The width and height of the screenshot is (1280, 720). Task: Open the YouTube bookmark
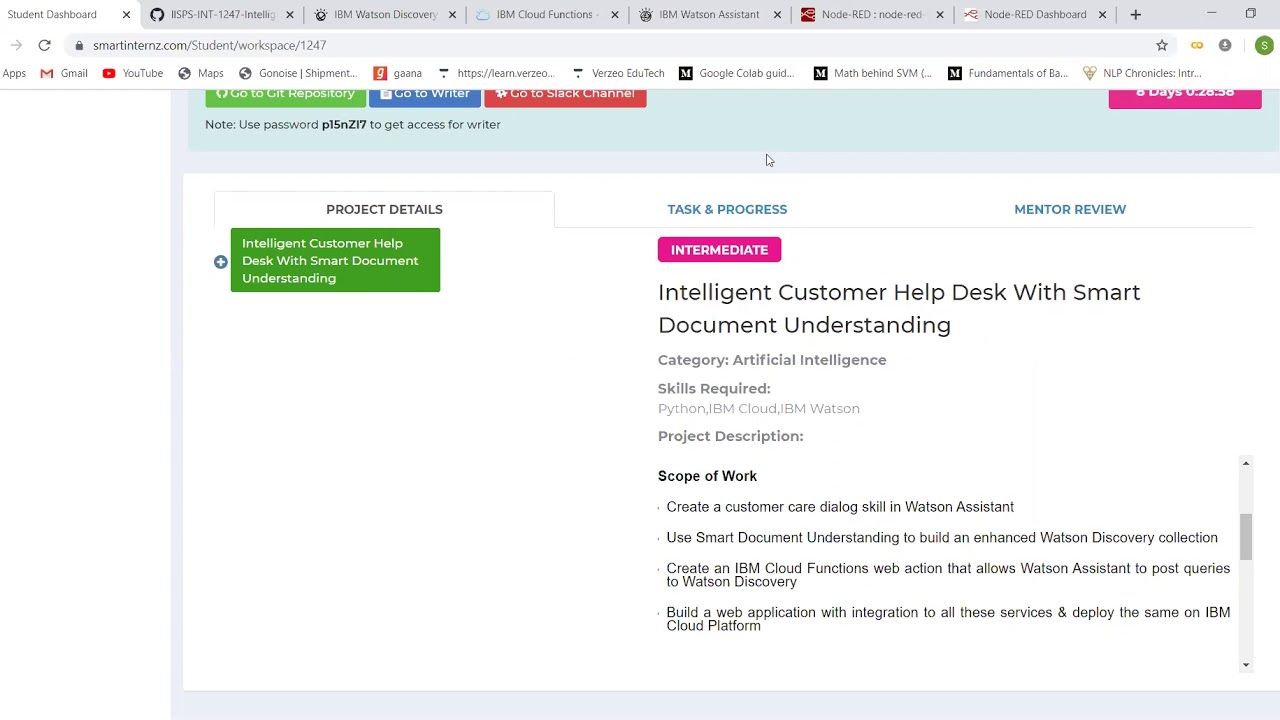click(133, 73)
